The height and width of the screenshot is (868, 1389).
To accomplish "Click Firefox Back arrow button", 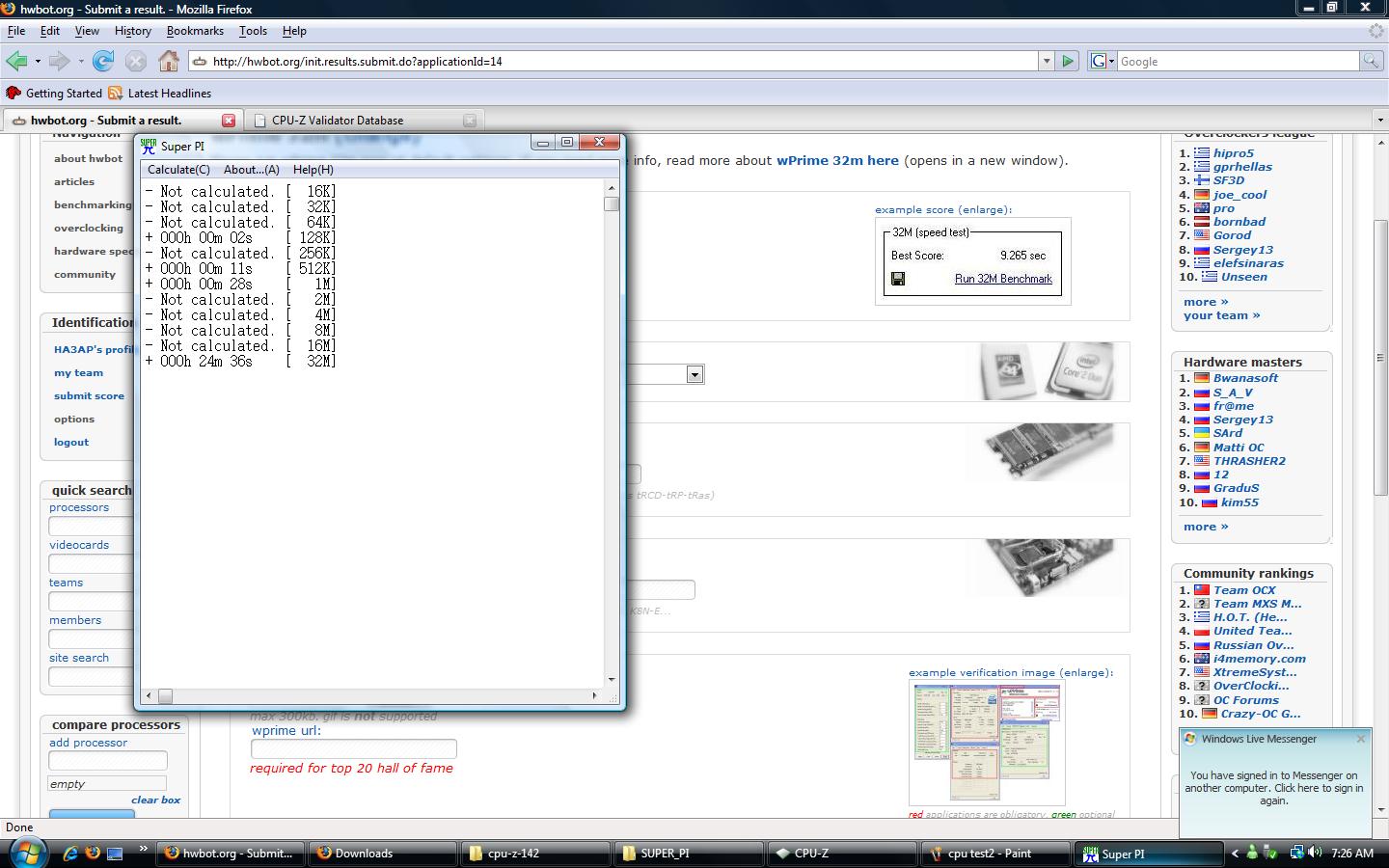I will pos(16,61).
